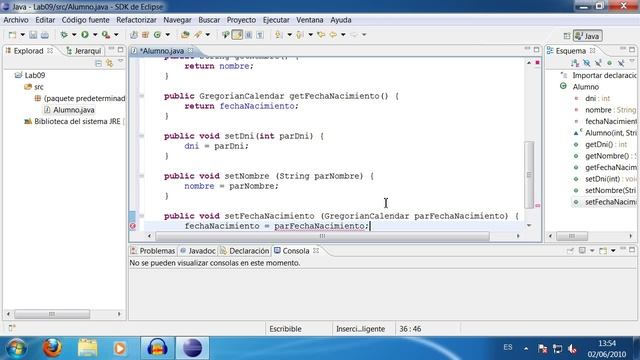Image resolution: width=640 pixels, height=360 pixels.
Task: Open the dropdown arrow next to New
Action: point(22,35)
